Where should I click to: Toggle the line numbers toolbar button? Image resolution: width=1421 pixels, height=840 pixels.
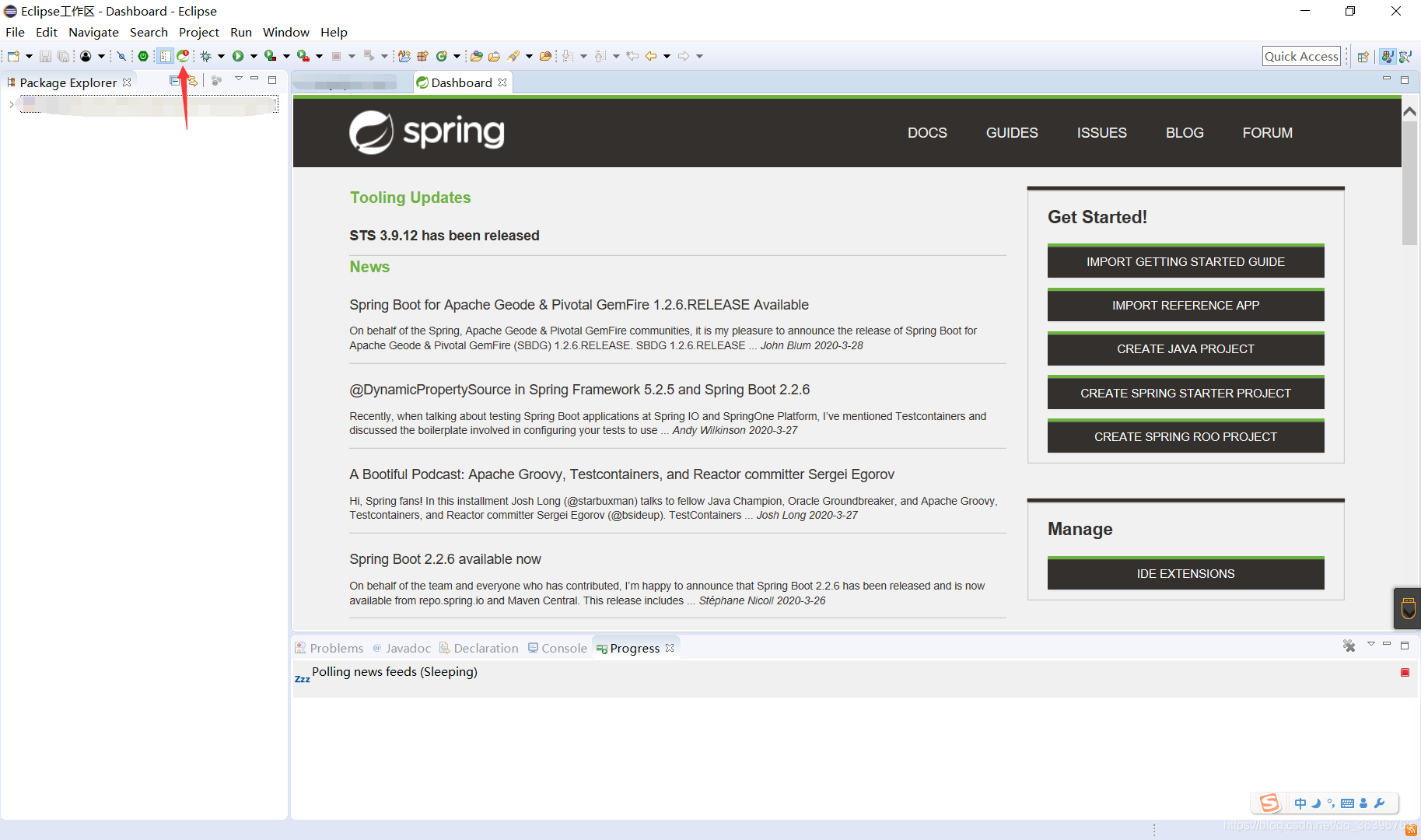pos(166,56)
